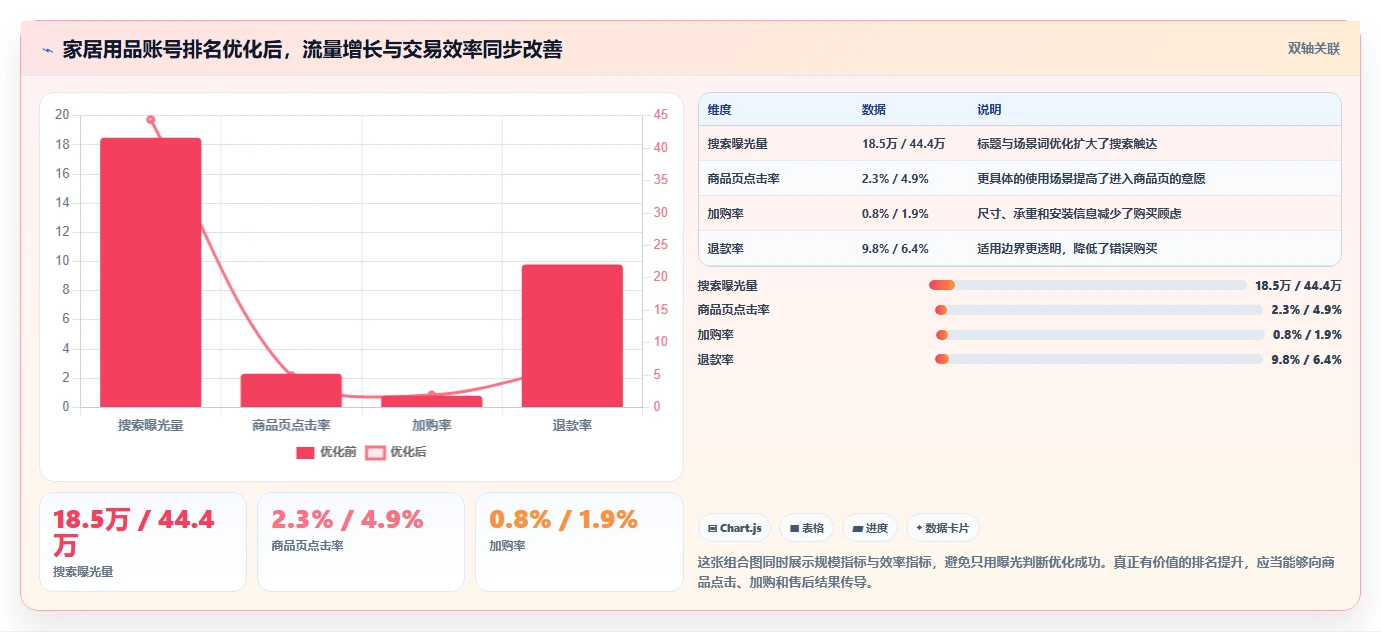
Task: Click the 进度 tag
Action: click(870, 528)
